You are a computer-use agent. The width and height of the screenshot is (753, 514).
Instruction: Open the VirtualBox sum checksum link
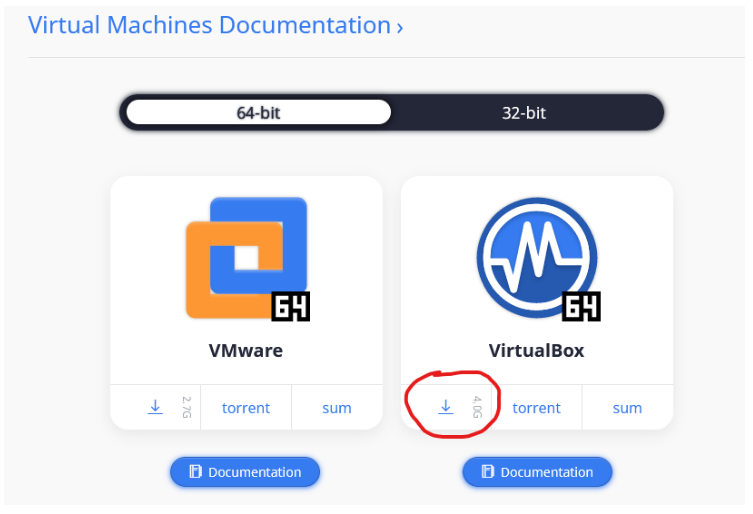click(627, 408)
